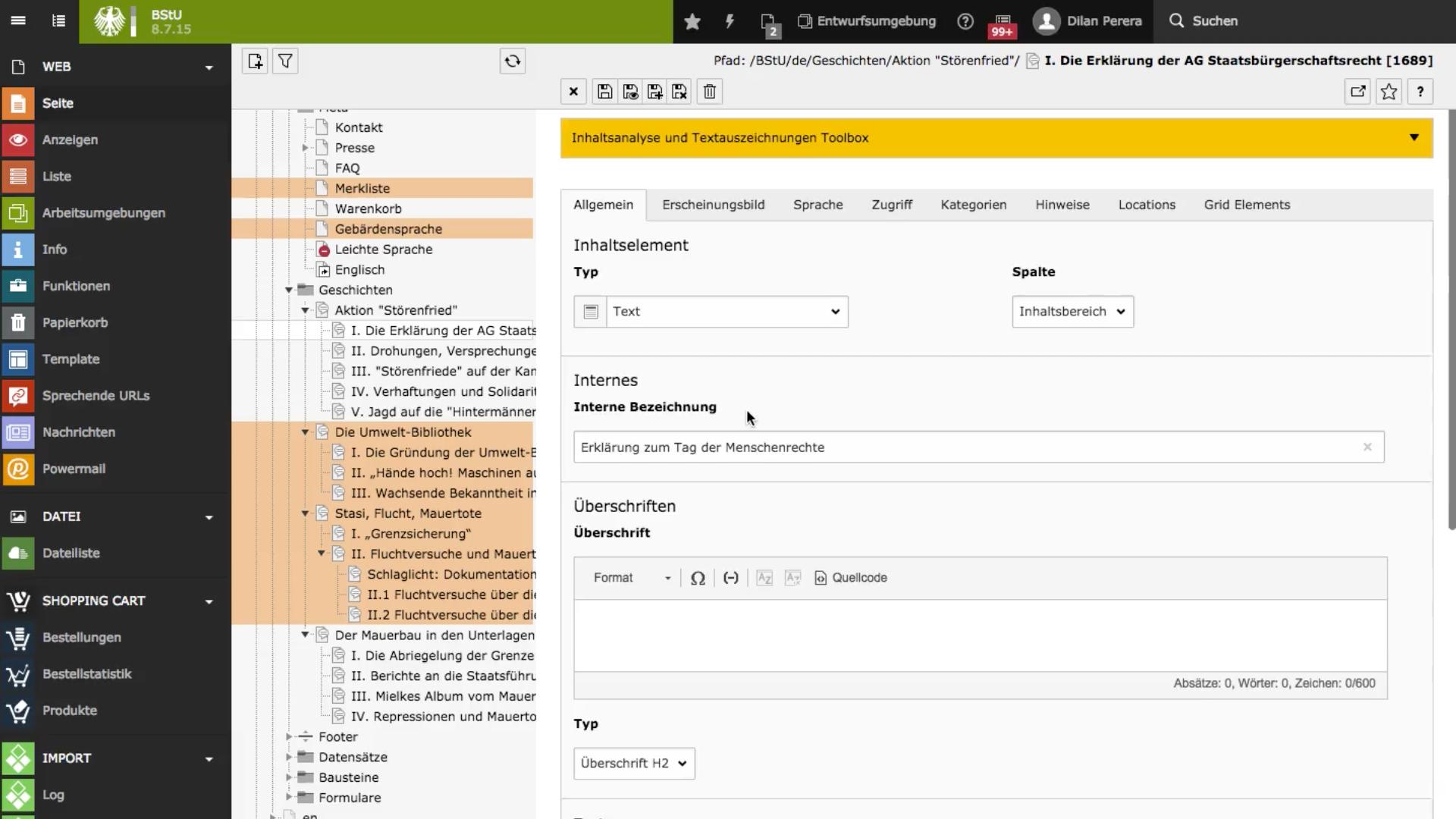Select the Merkliste page in the tree
Image resolution: width=1456 pixels, height=819 pixels.
click(362, 189)
